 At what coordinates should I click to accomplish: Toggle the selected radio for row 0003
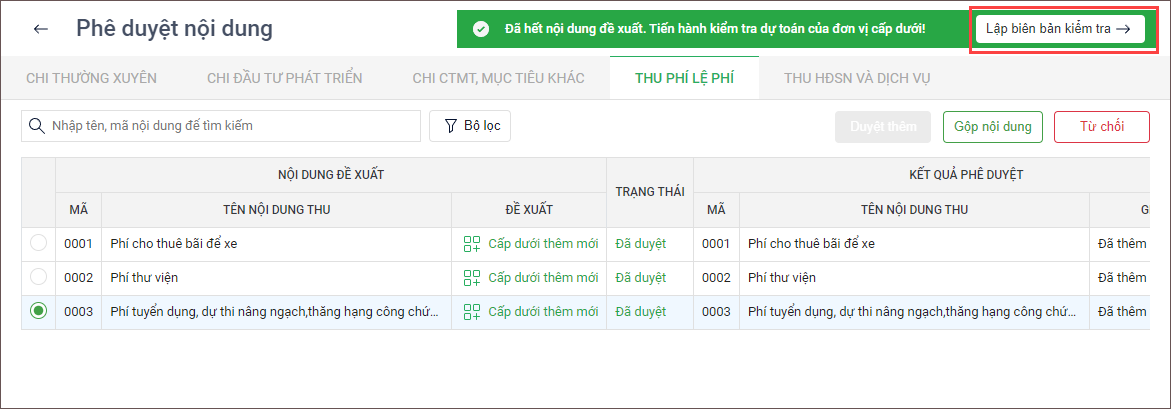click(x=38, y=311)
